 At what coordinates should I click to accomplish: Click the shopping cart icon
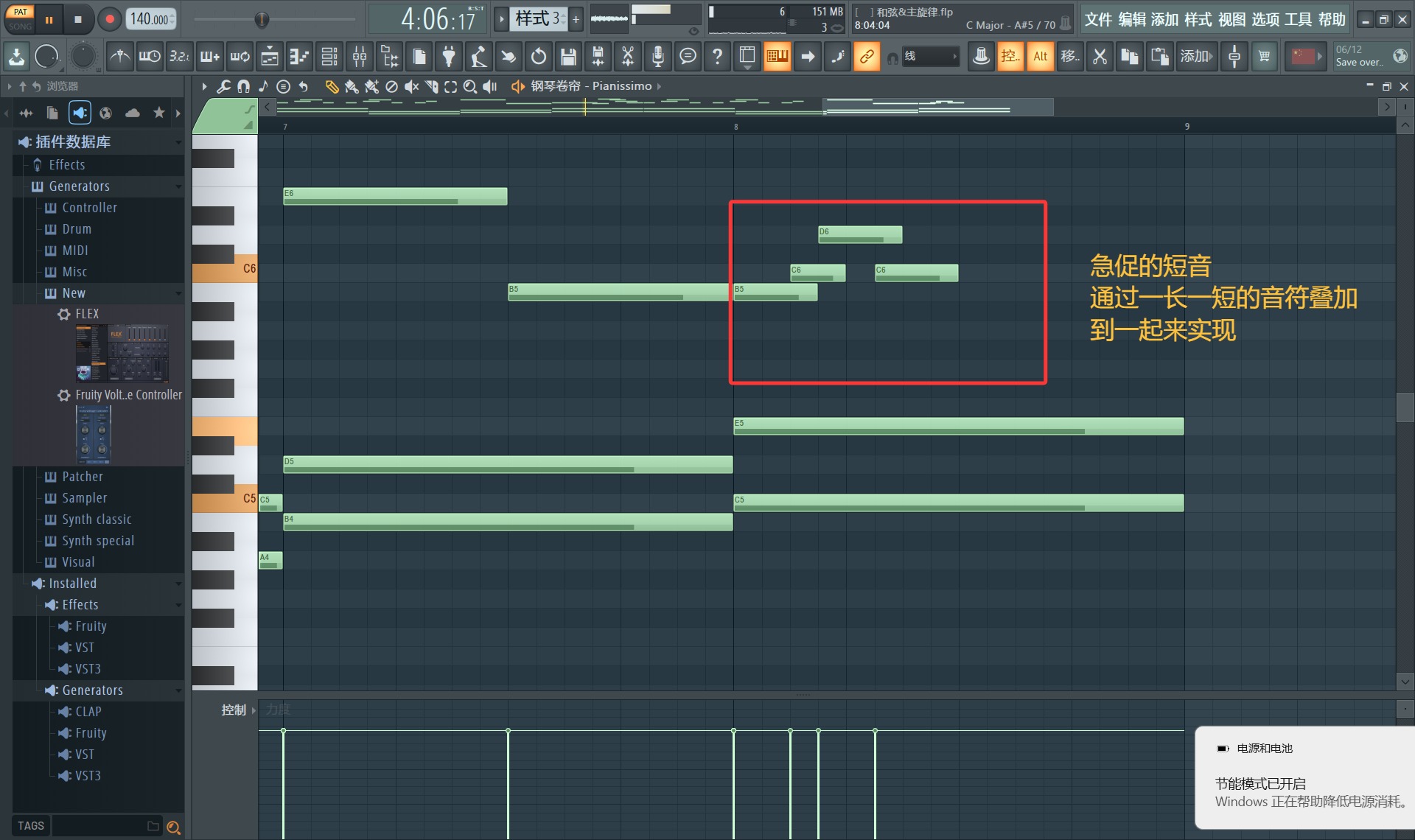[x=1264, y=57]
